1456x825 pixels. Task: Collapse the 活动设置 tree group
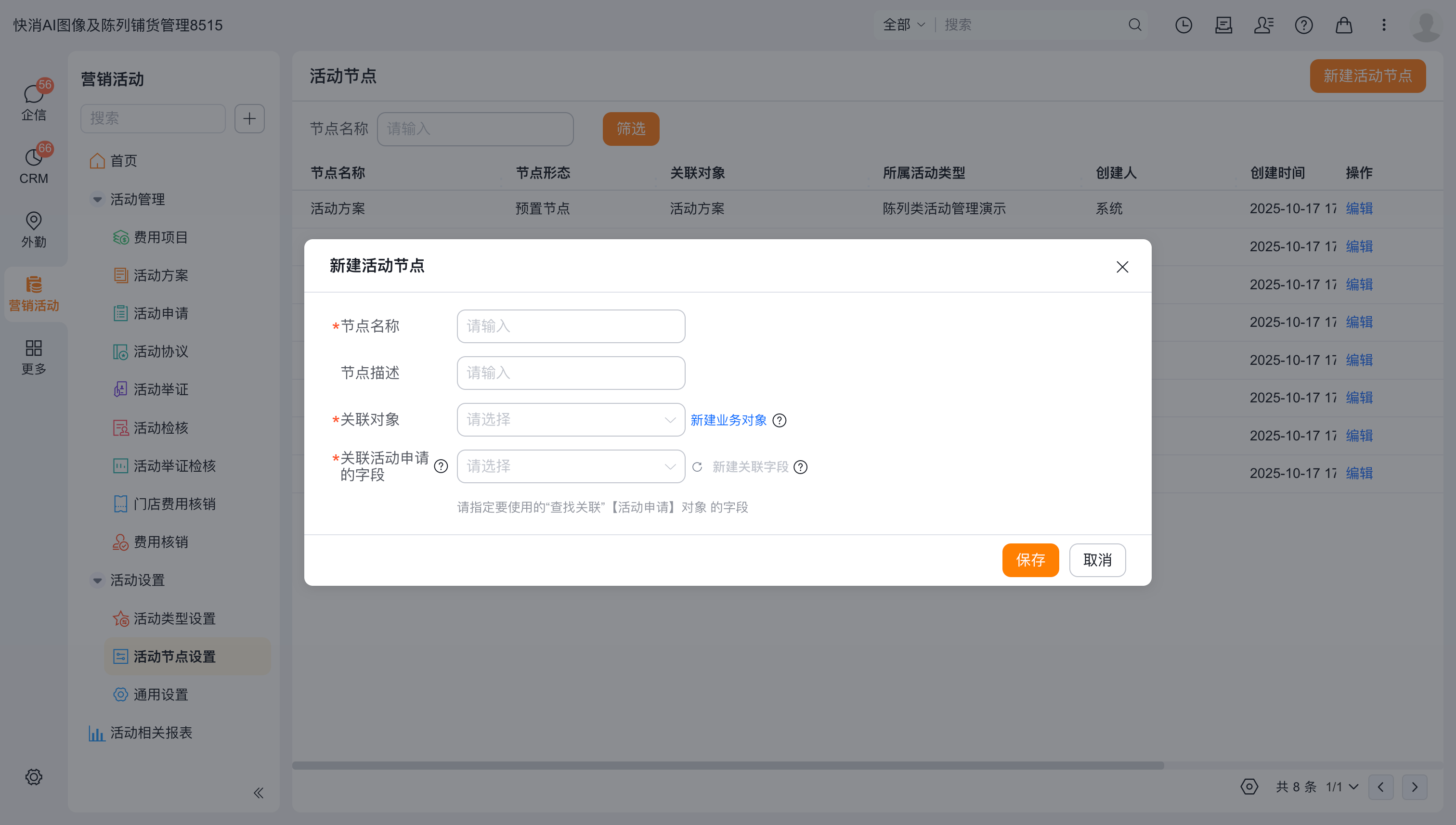[x=97, y=580]
